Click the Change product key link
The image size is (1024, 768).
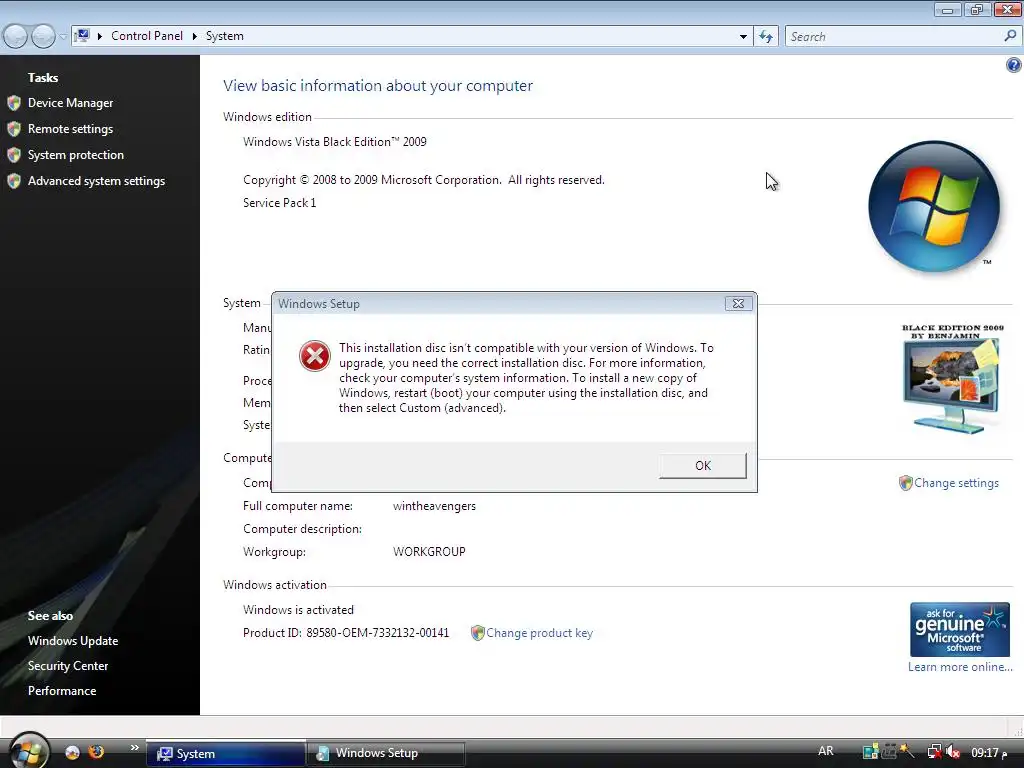(539, 633)
